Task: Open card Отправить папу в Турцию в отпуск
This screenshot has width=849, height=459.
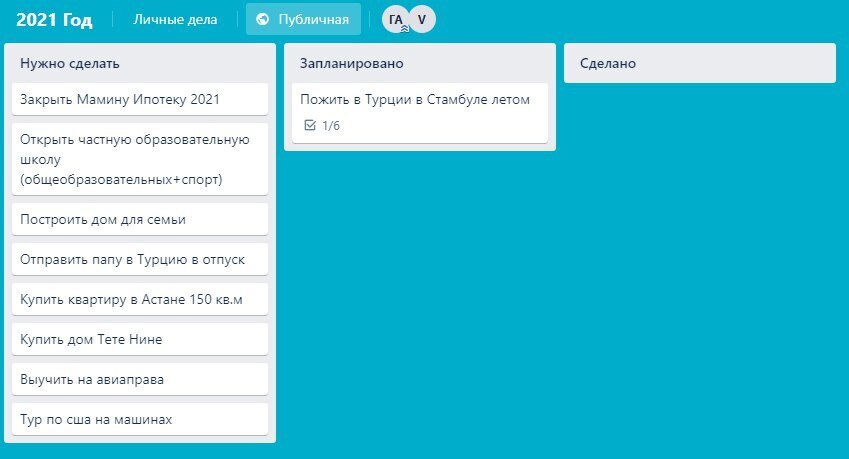Action: point(140,259)
